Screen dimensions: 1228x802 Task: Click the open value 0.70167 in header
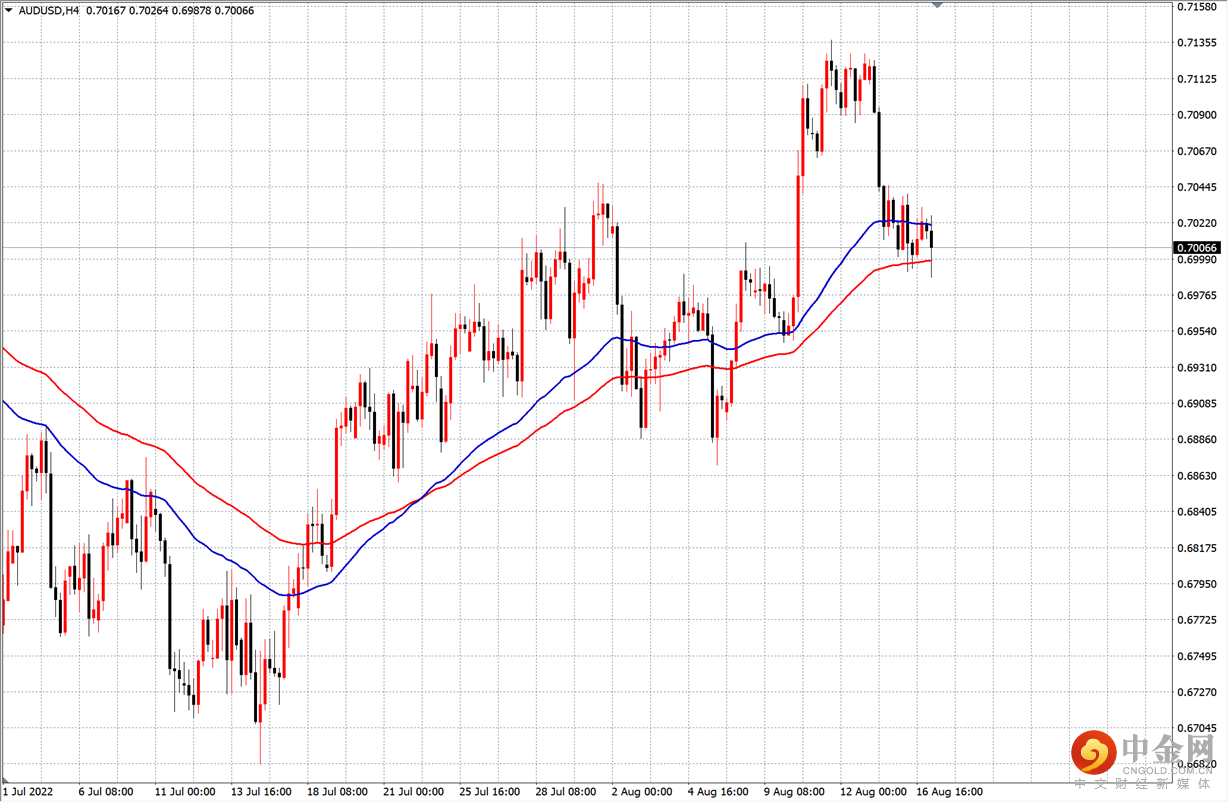107,11
